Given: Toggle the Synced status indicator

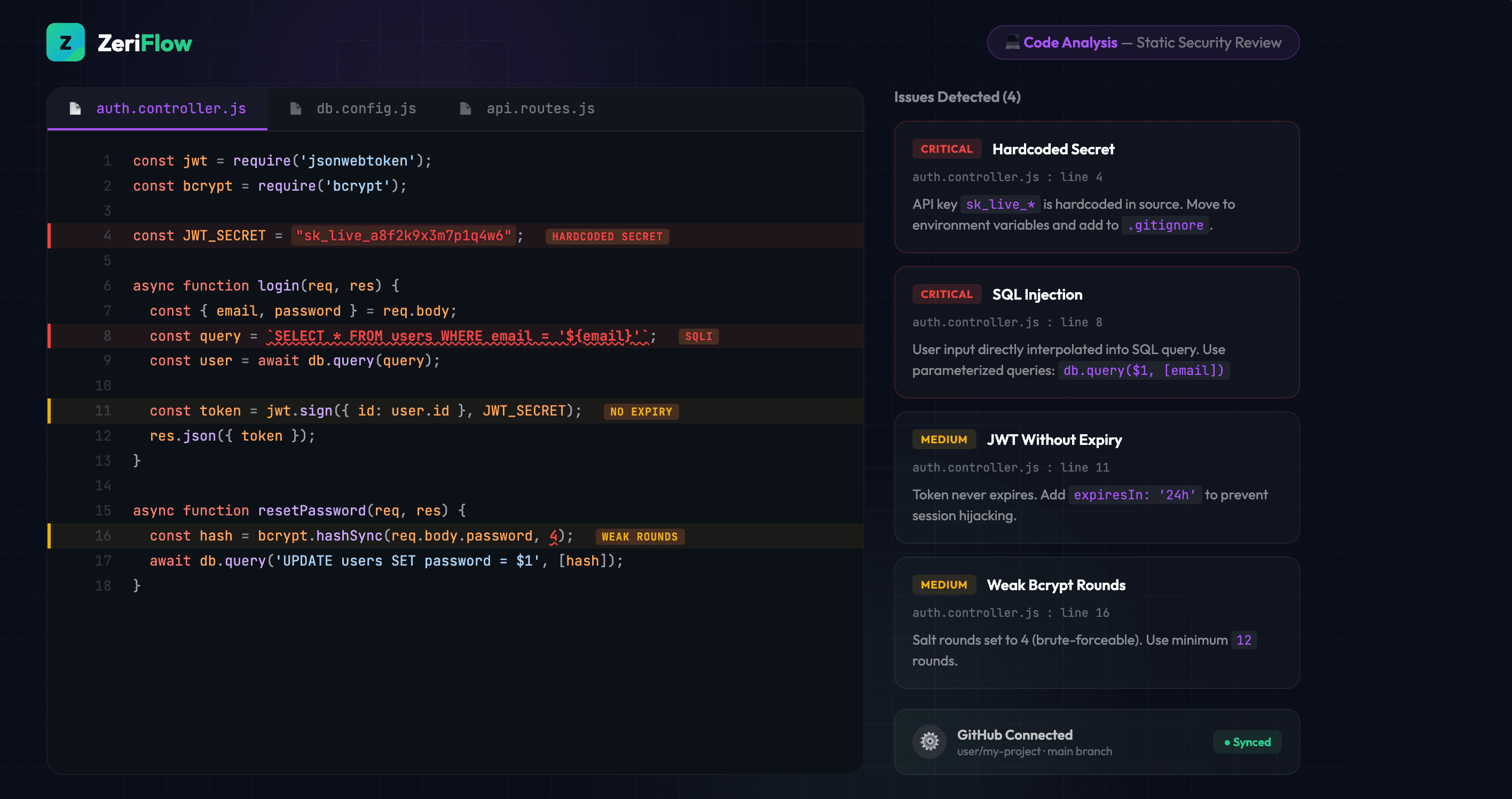Looking at the screenshot, I should click(x=1247, y=742).
